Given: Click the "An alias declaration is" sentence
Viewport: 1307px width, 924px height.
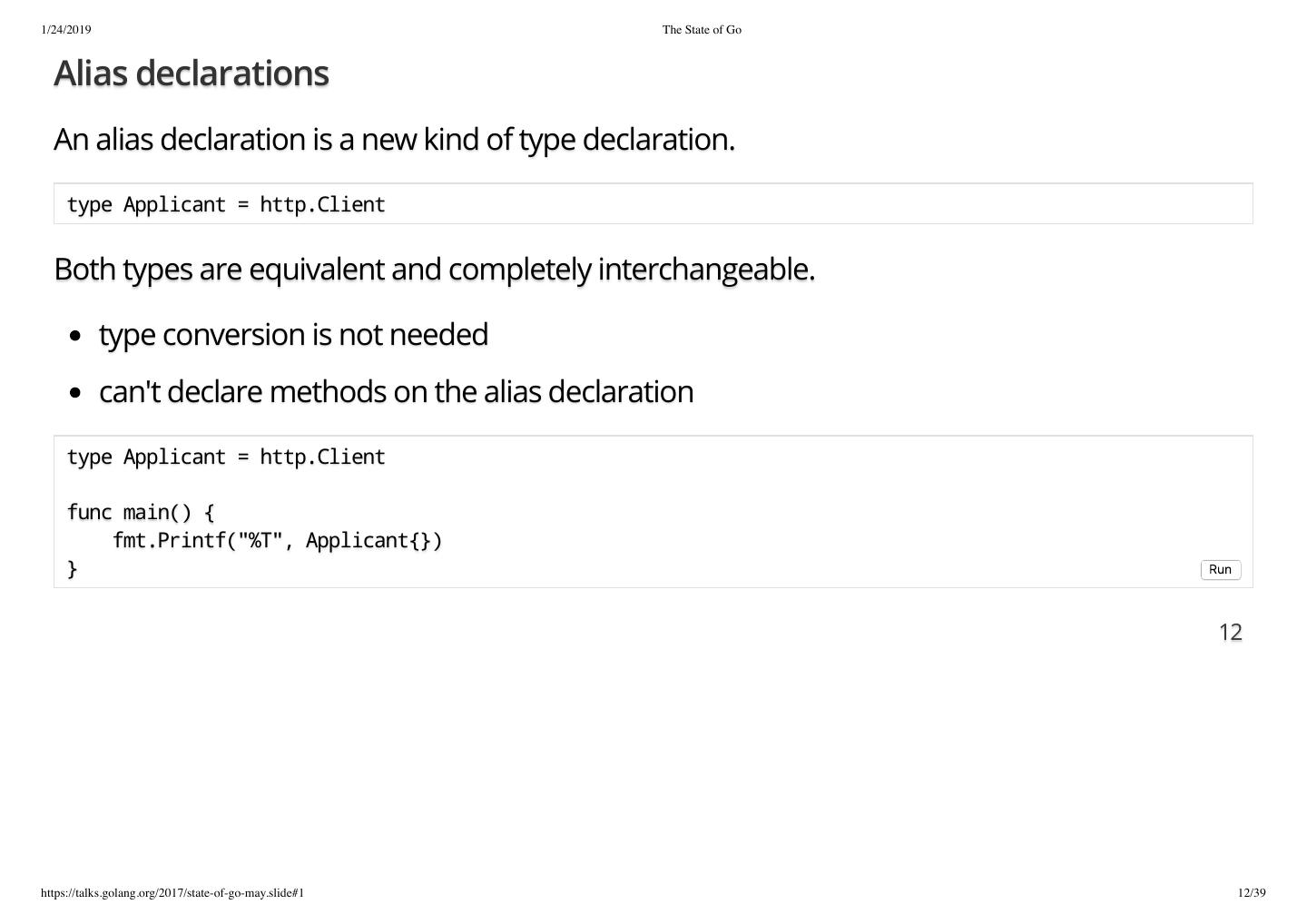Looking at the screenshot, I should pos(394,140).
